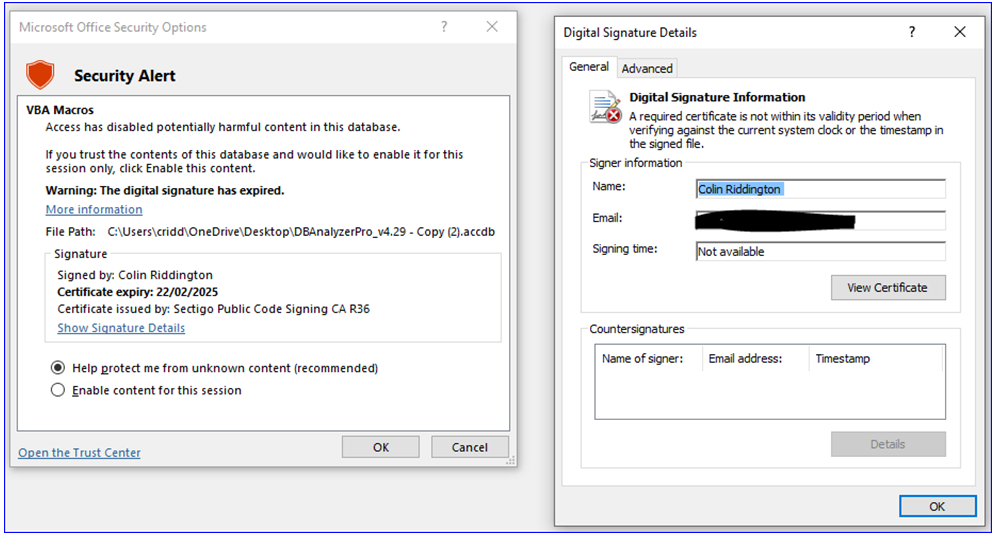The width and height of the screenshot is (996, 538).
Task: Click the Name field showing Colin Riddington
Action: click(x=820, y=189)
